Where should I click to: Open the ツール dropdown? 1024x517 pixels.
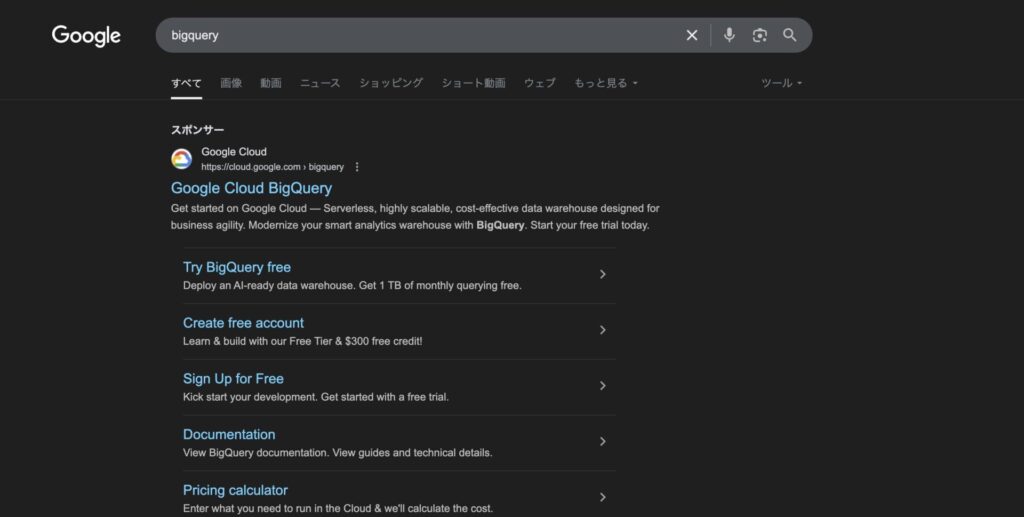(781, 83)
